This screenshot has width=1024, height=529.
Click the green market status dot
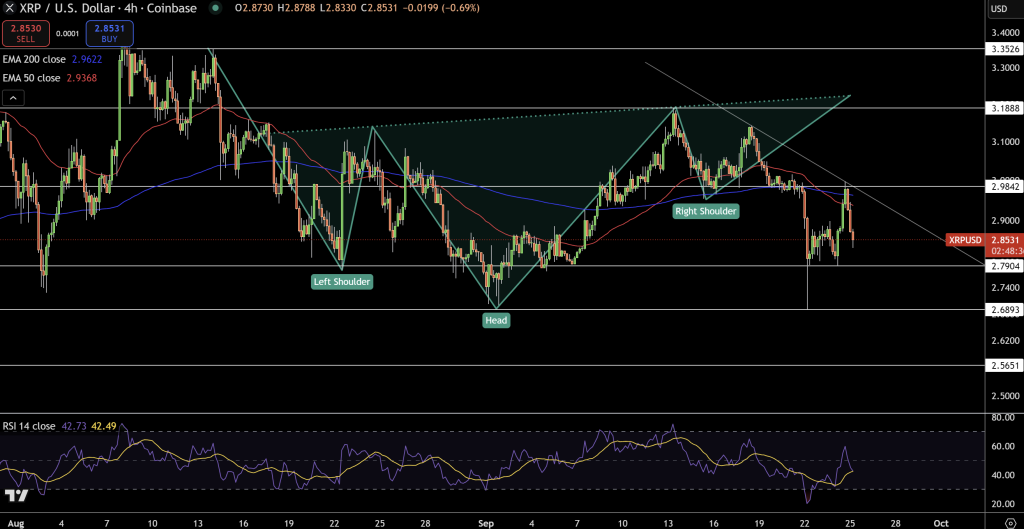216,8
